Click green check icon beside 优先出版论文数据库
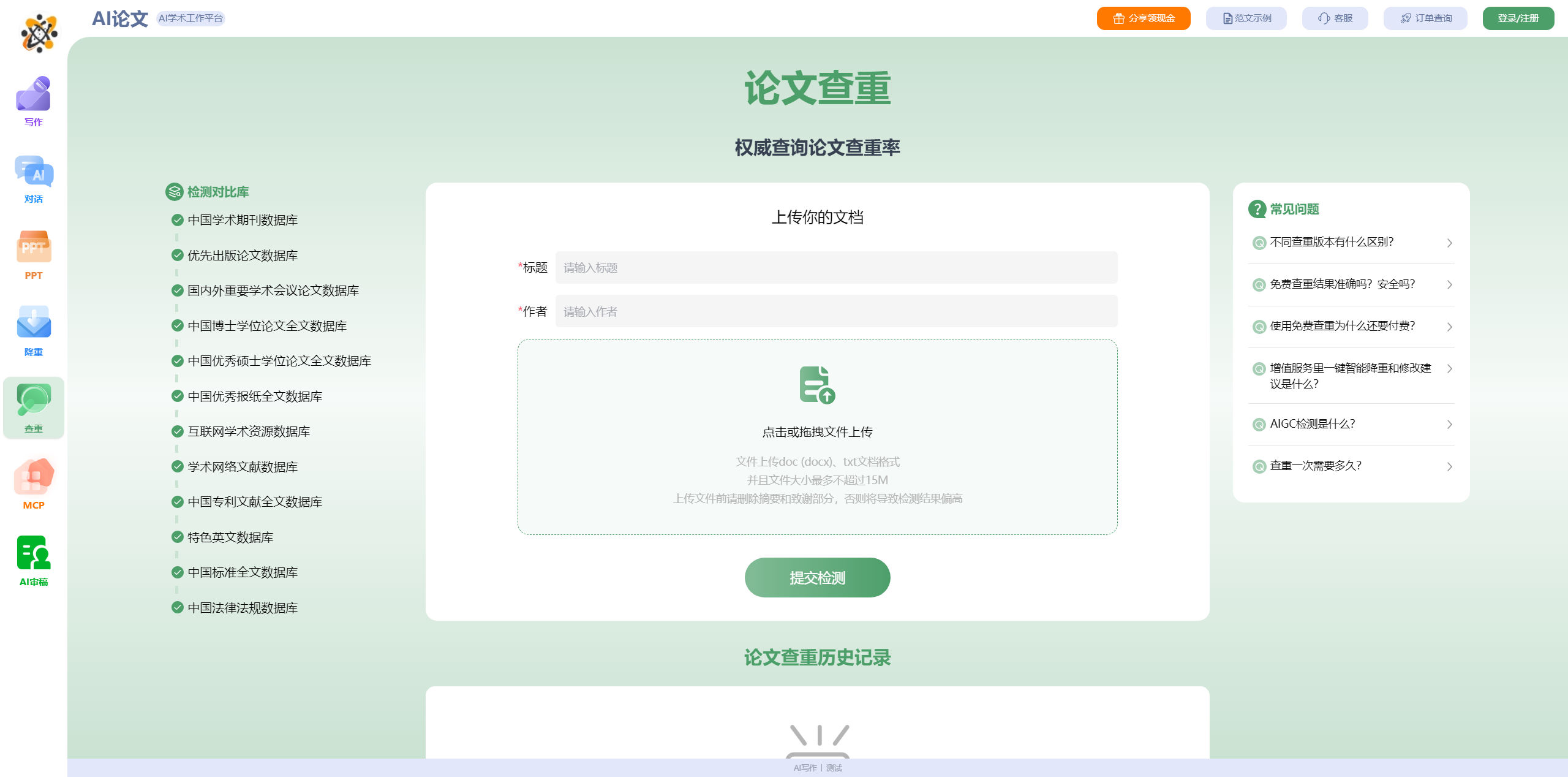This screenshot has width=1568, height=777. (178, 255)
